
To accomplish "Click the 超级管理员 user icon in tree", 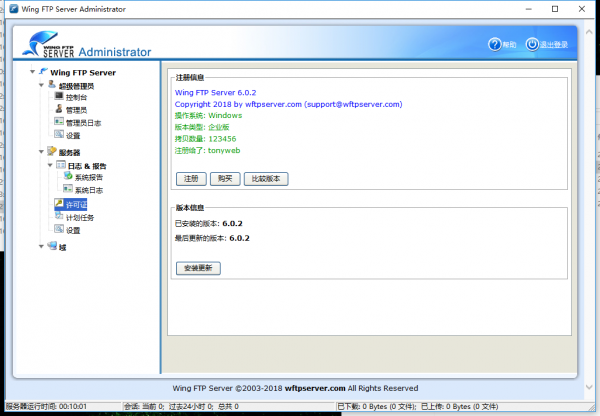I will click(52, 85).
